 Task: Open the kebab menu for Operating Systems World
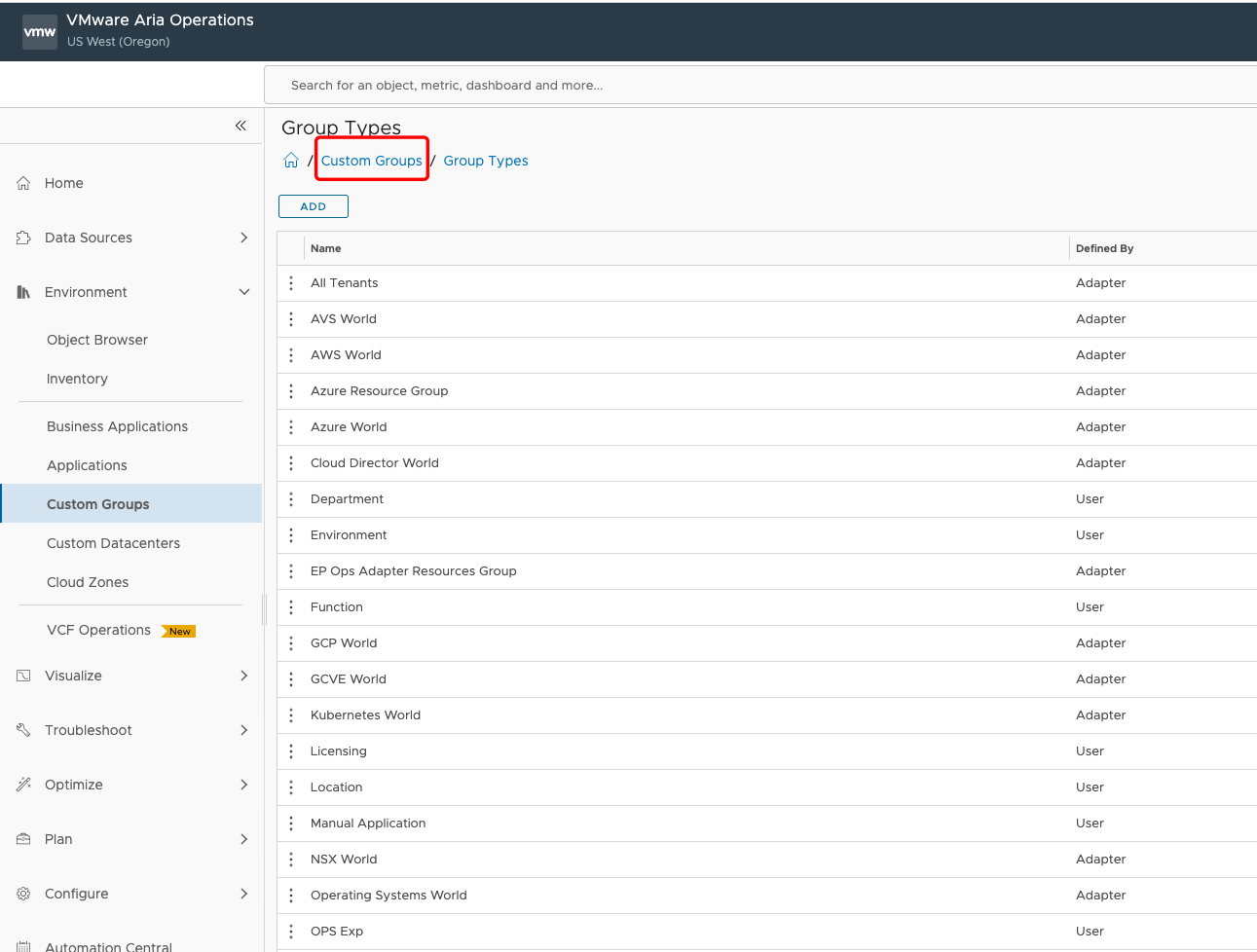tap(291, 896)
